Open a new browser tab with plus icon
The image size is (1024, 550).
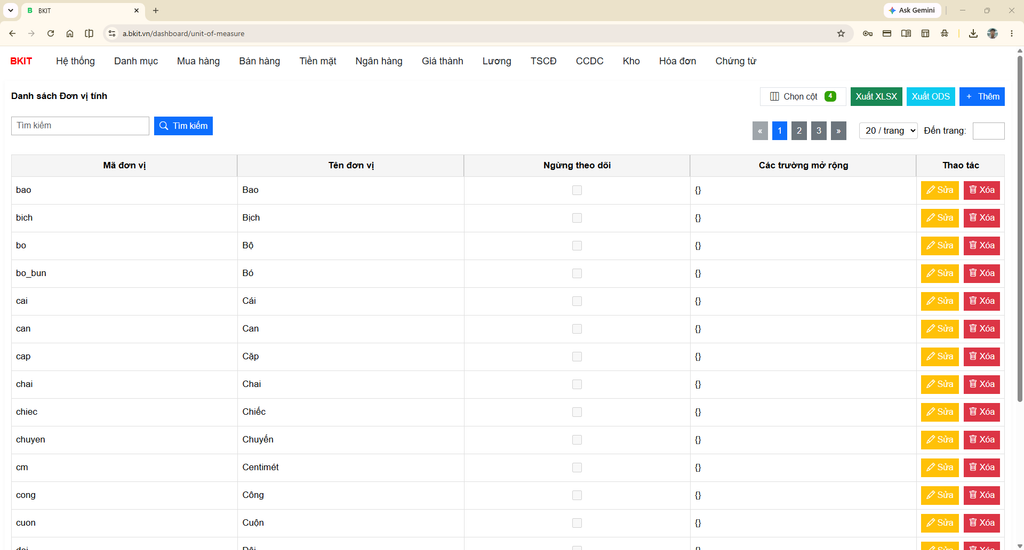[155, 10]
